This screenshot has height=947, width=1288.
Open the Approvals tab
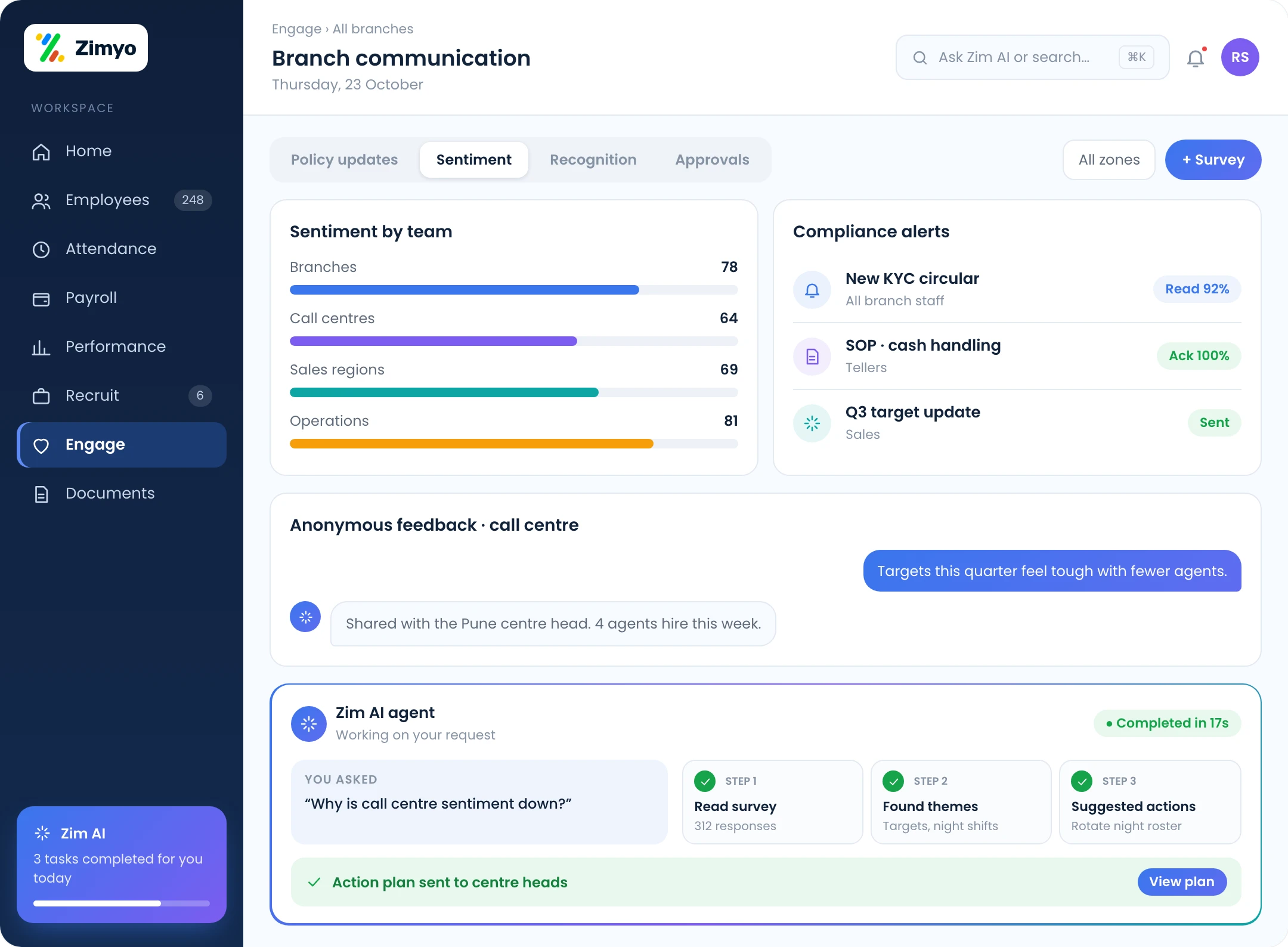pyautogui.click(x=712, y=160)
